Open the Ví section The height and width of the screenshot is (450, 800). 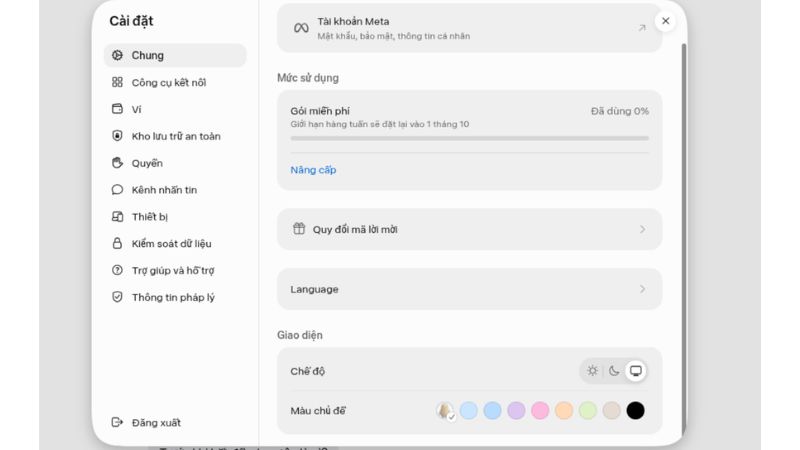point(175,109)
